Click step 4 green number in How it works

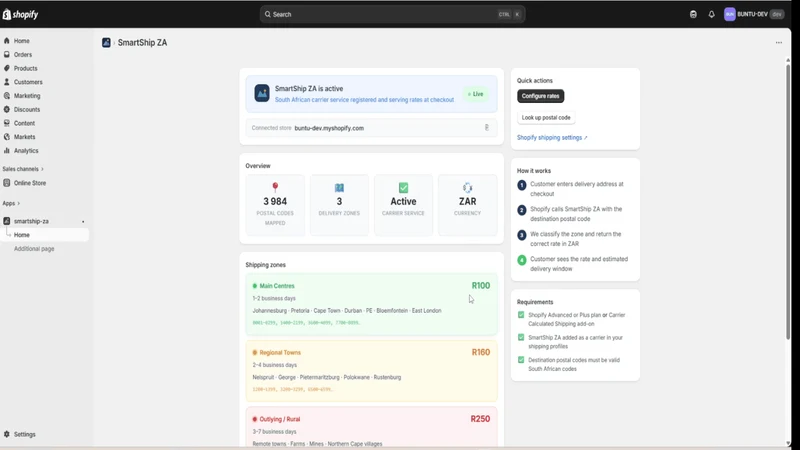tap(521, 260)
